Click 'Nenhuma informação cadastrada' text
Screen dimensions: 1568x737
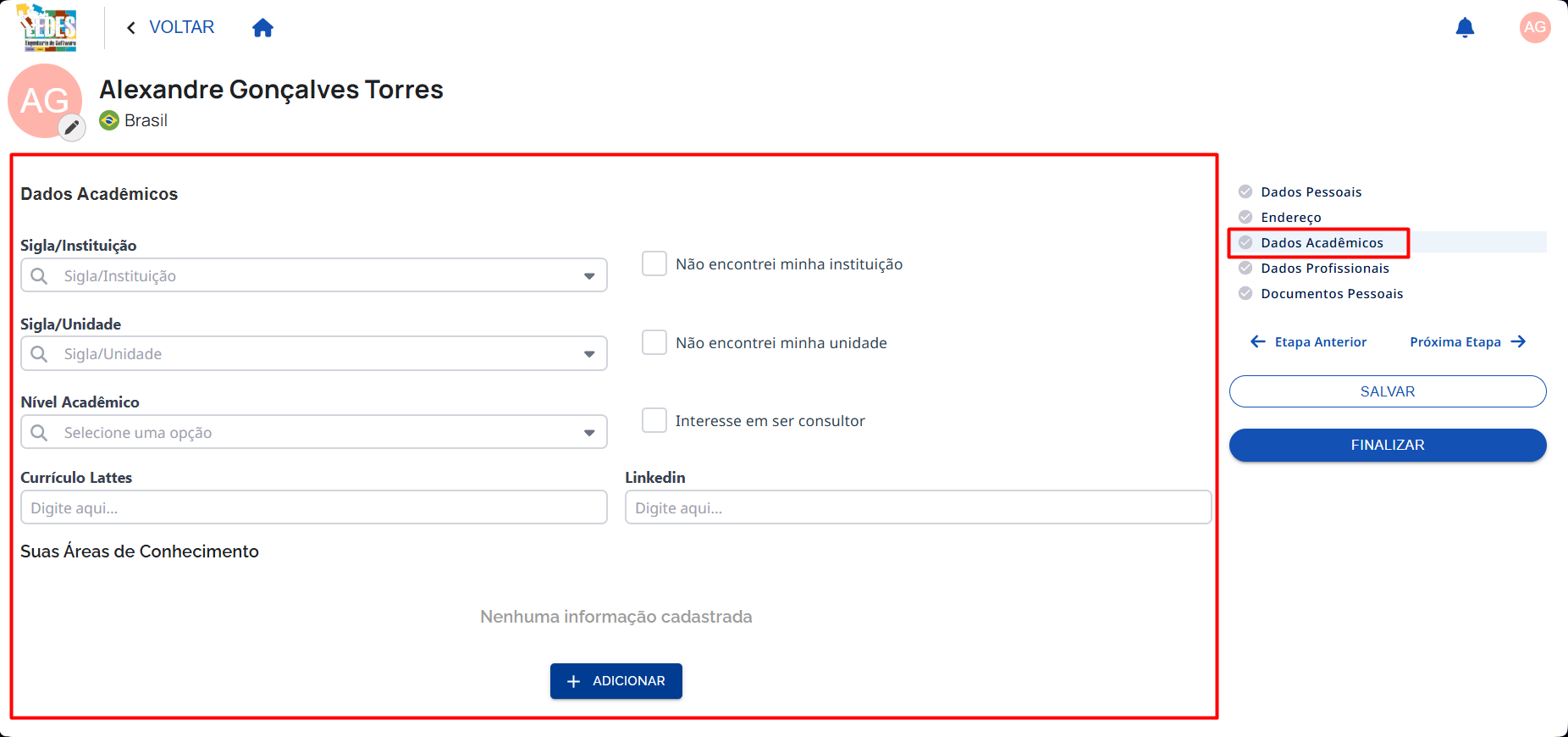pos(616,617)
